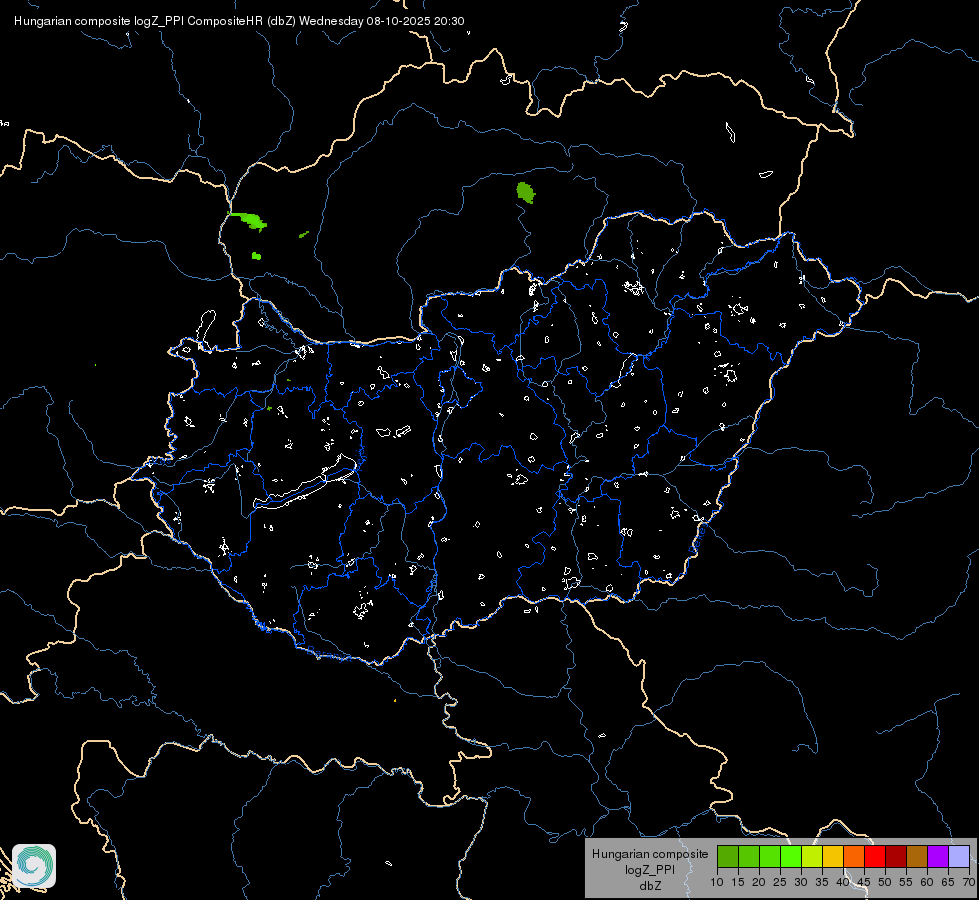Click the "10" value on the legend scale

click(x=717, y=882)
